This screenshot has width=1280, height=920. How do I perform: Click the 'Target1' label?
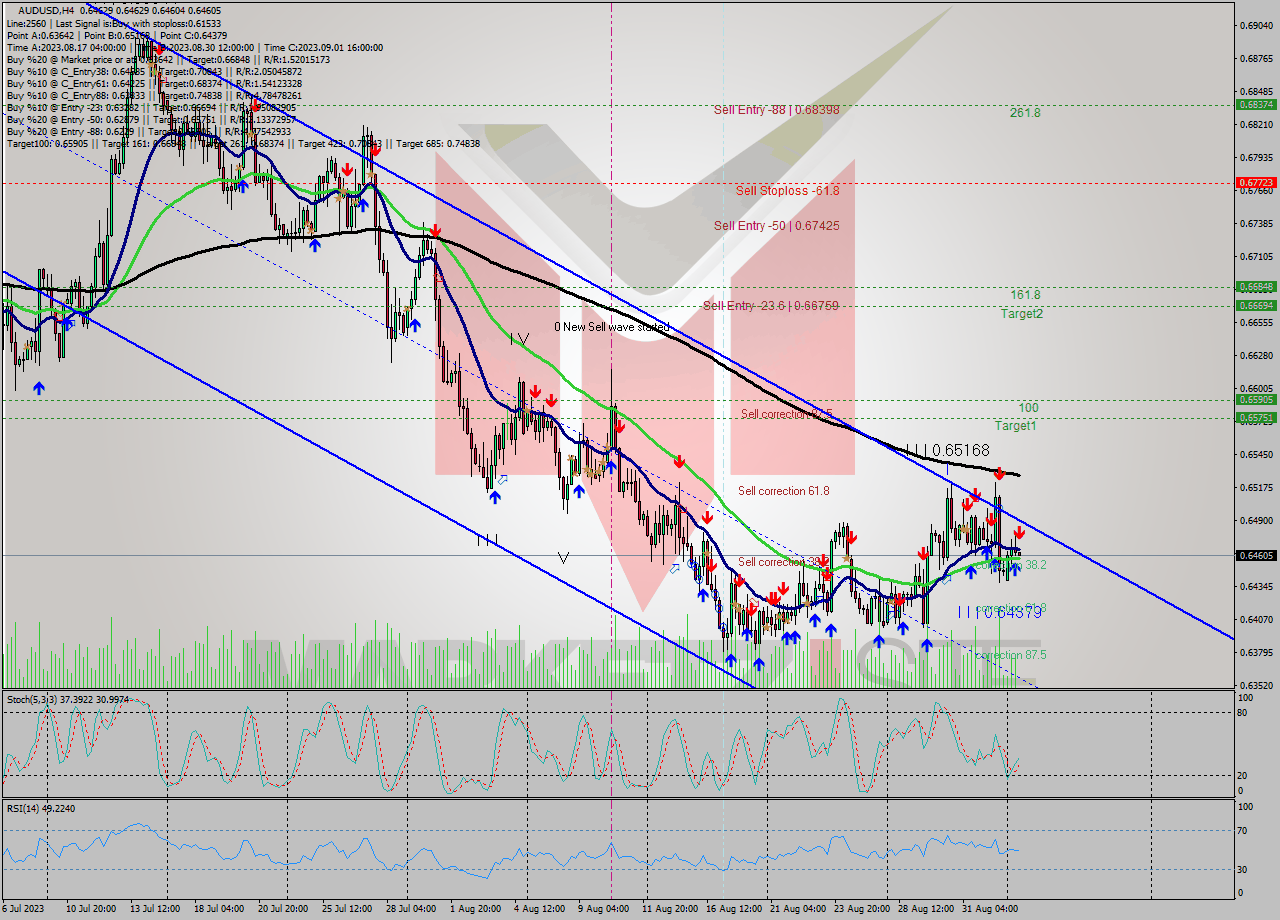[x=1015, y=426]
